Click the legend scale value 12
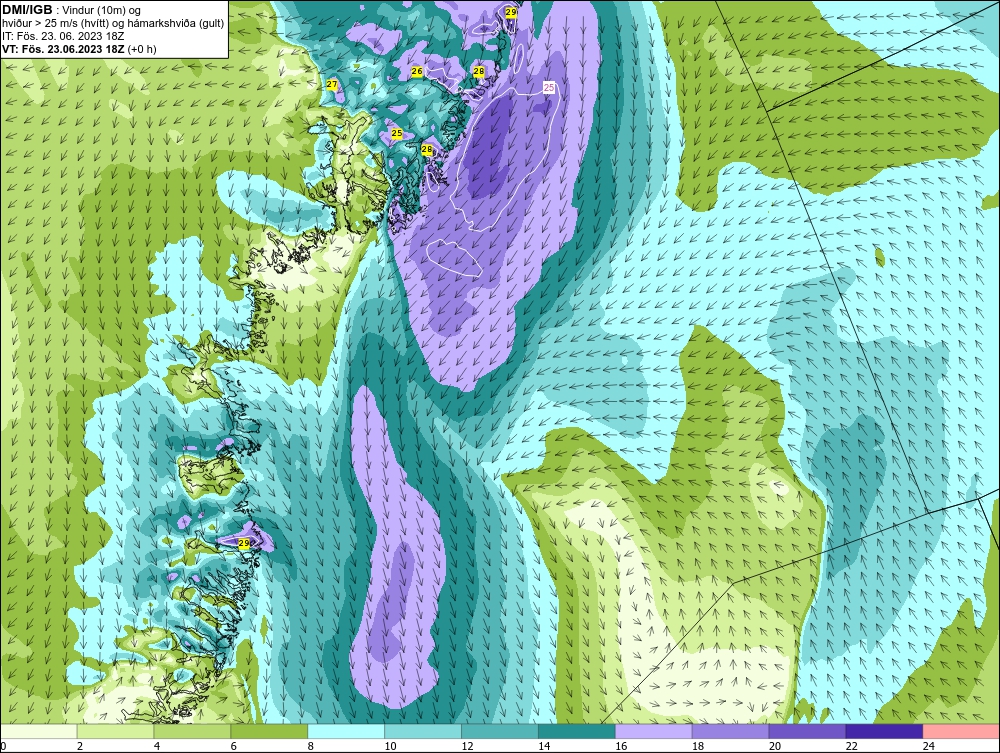The height and width of the screenshot is (753, 1000). click(x=467, y=746)
